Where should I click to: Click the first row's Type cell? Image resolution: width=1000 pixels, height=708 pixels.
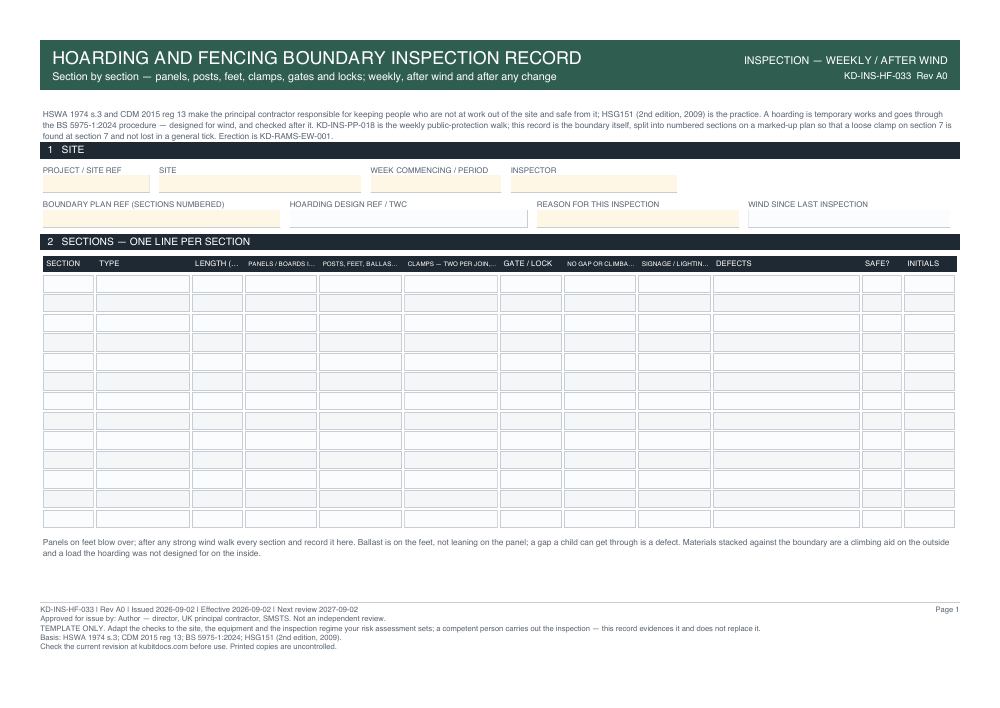click(x=143, y=284)
